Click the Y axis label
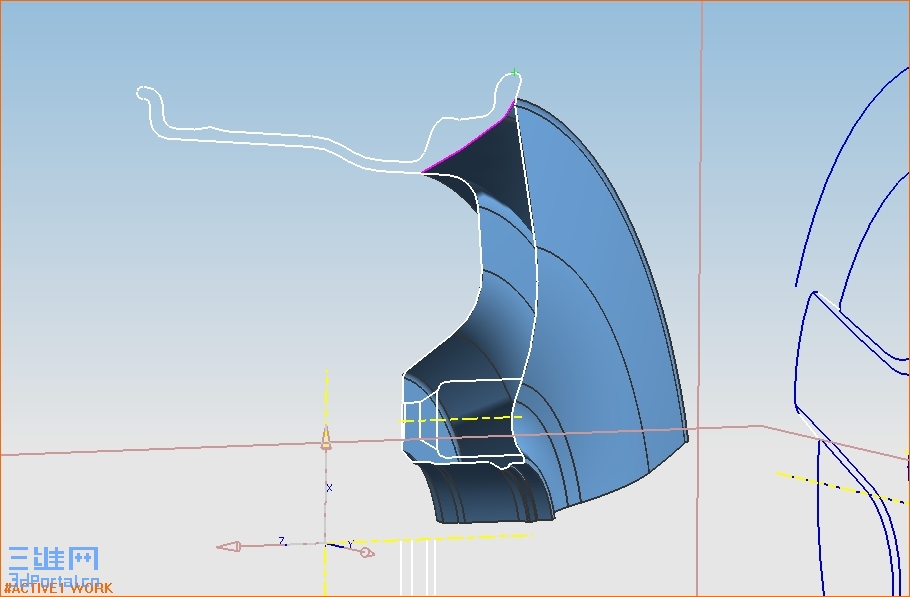This screenshot has height=597, width=910. (x=350, y=544)
